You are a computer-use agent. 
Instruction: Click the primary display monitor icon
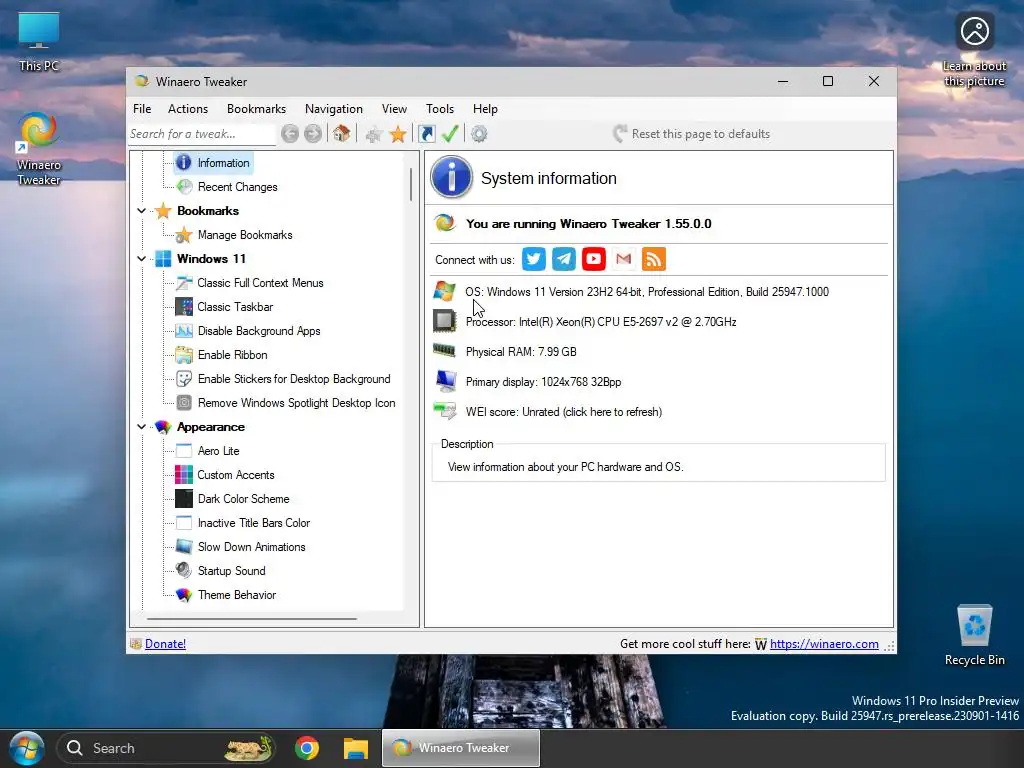pyautogui.click(x=446, y=381)
